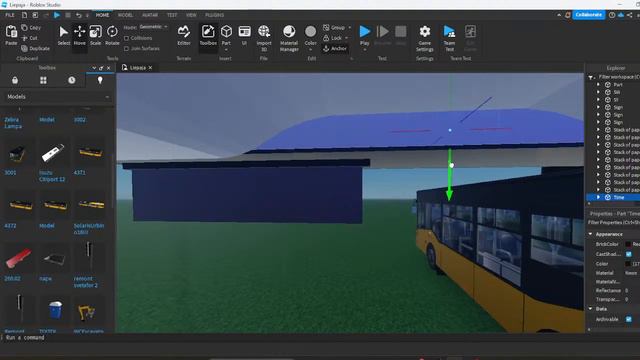Open Import 3D

(264, 38)
